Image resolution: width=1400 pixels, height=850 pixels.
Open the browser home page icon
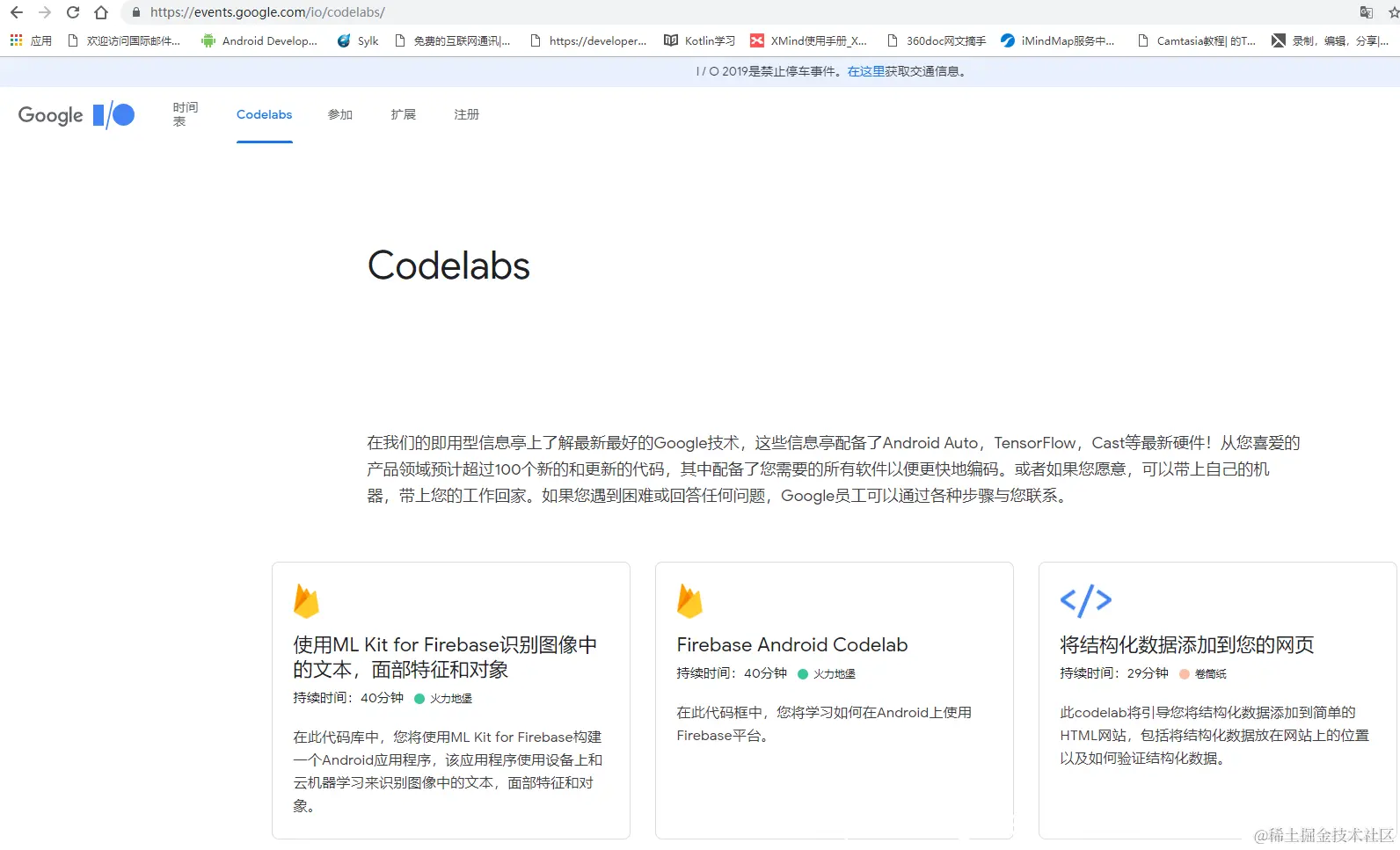[101, 12]
